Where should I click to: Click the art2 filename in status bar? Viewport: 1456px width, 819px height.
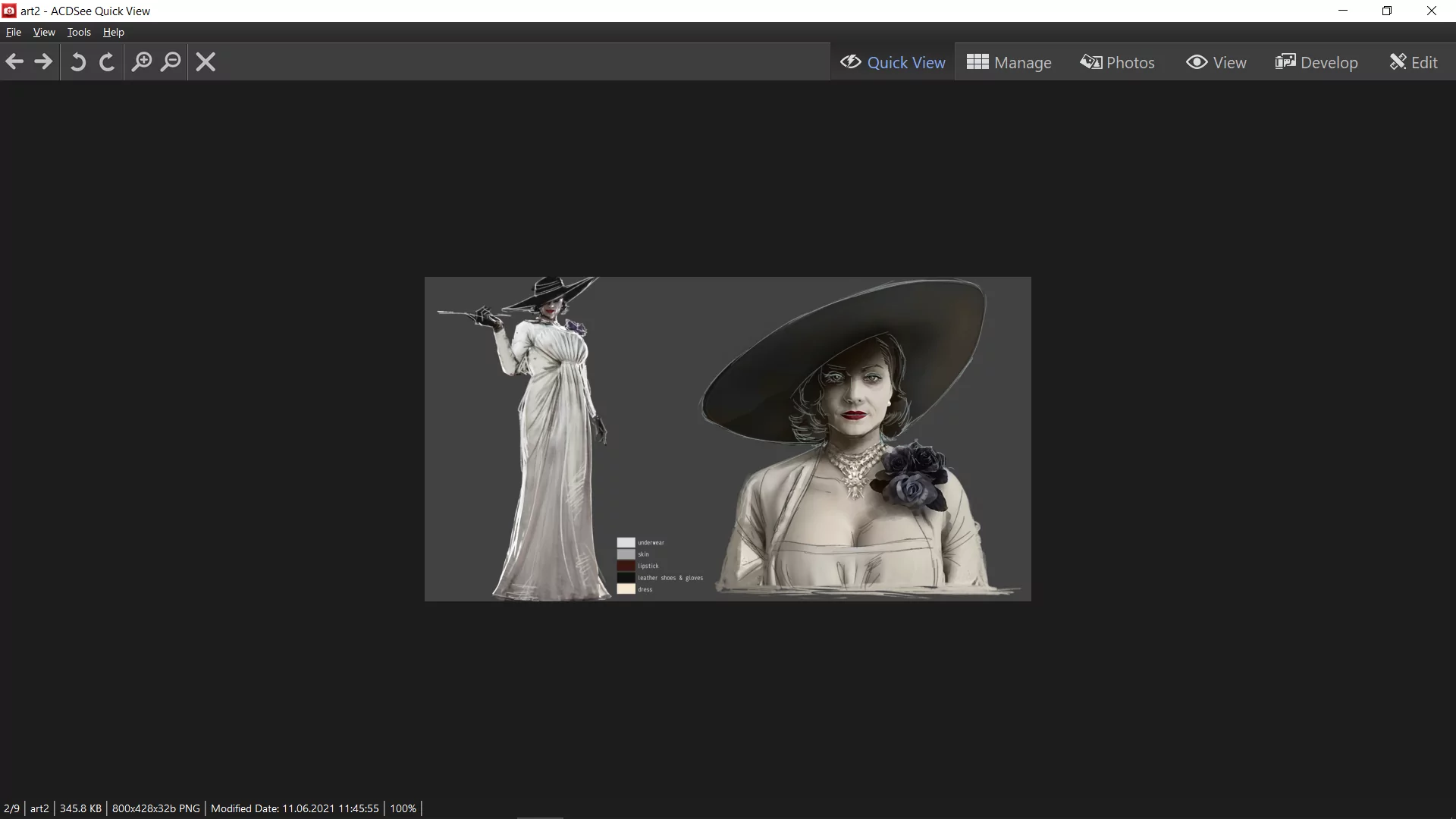[39, 808]
